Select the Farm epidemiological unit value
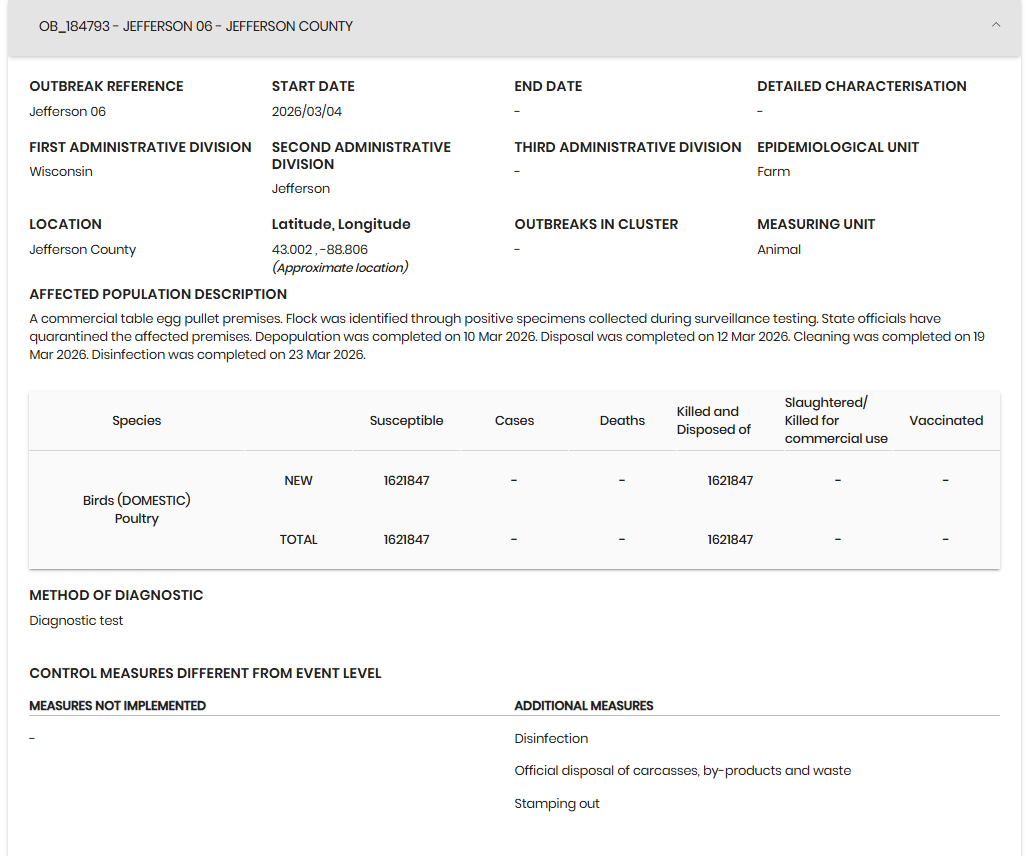 [773, 172]
